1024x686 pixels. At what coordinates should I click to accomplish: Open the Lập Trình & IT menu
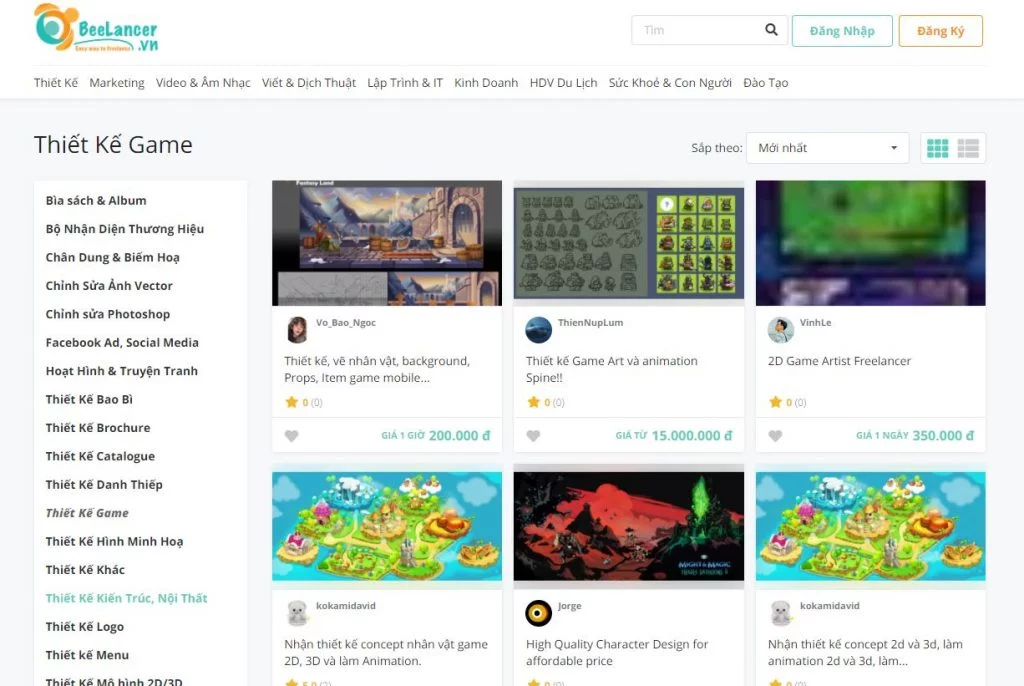[405, 83]
